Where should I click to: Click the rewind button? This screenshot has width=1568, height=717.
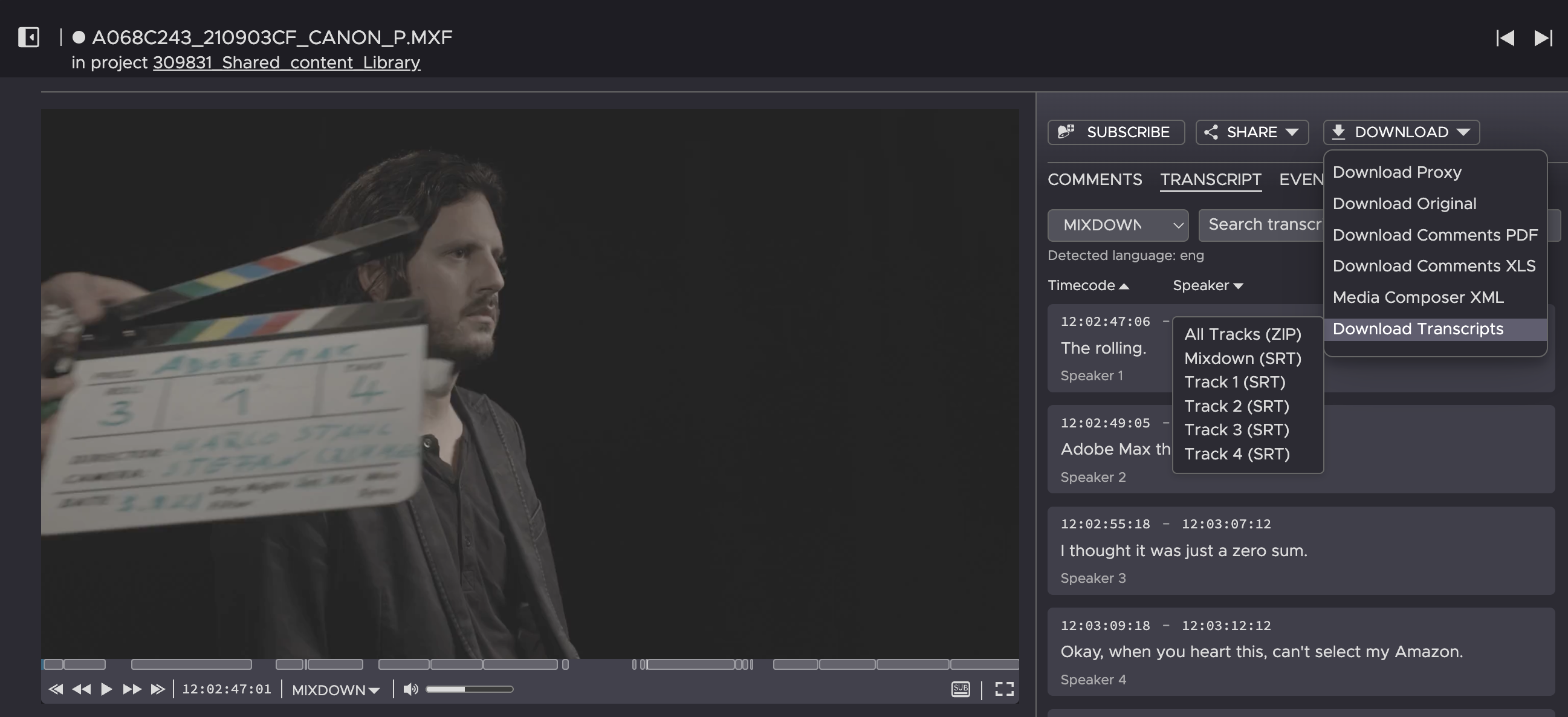point(81,689)
